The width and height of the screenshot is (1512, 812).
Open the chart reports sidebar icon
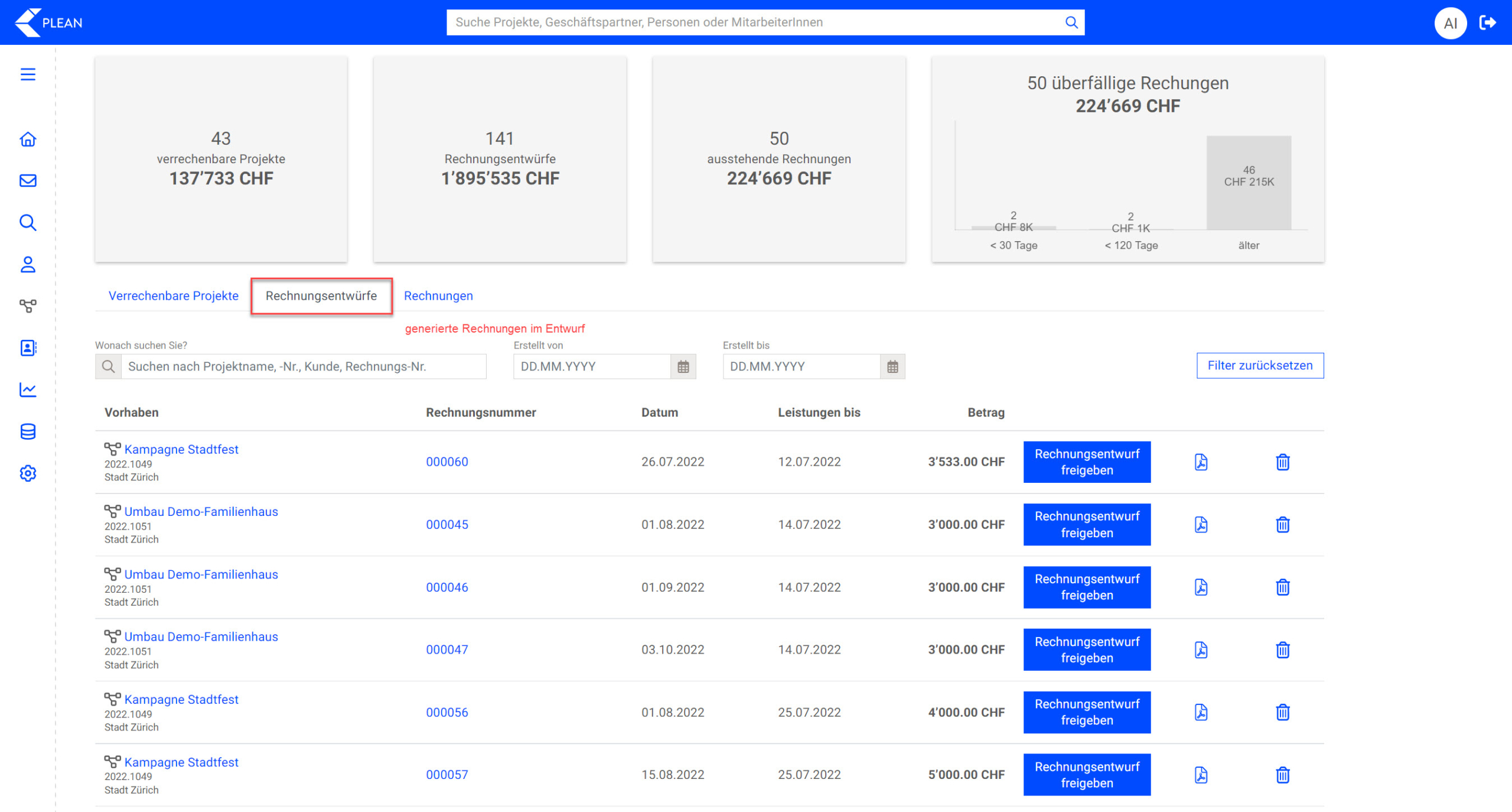[x=28, y=389]
